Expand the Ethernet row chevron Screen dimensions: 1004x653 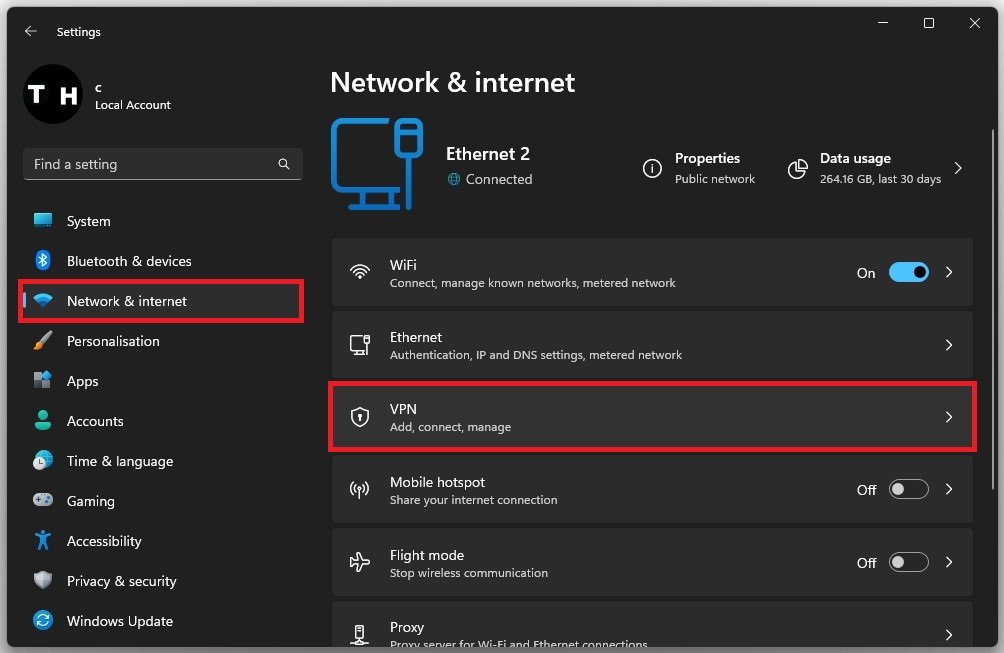[x=949, y=345]
